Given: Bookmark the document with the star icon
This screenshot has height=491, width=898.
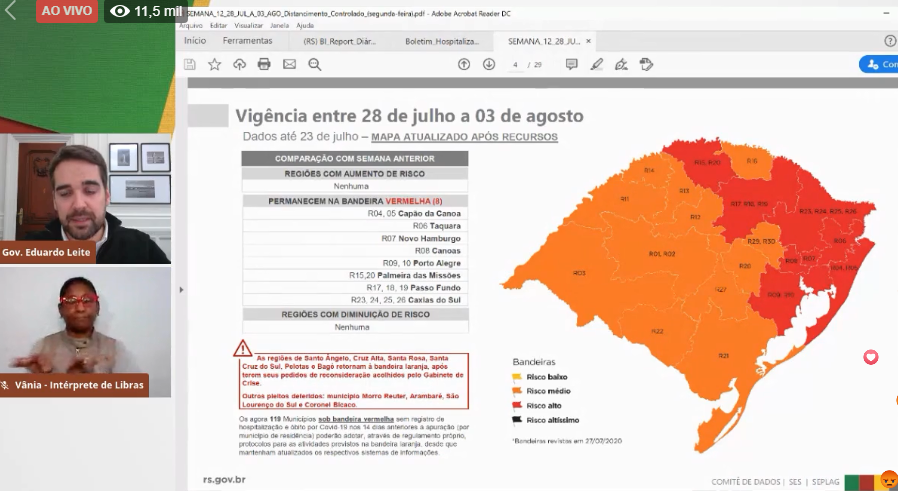Looking at the screenshot, I should tap(214, 64).
